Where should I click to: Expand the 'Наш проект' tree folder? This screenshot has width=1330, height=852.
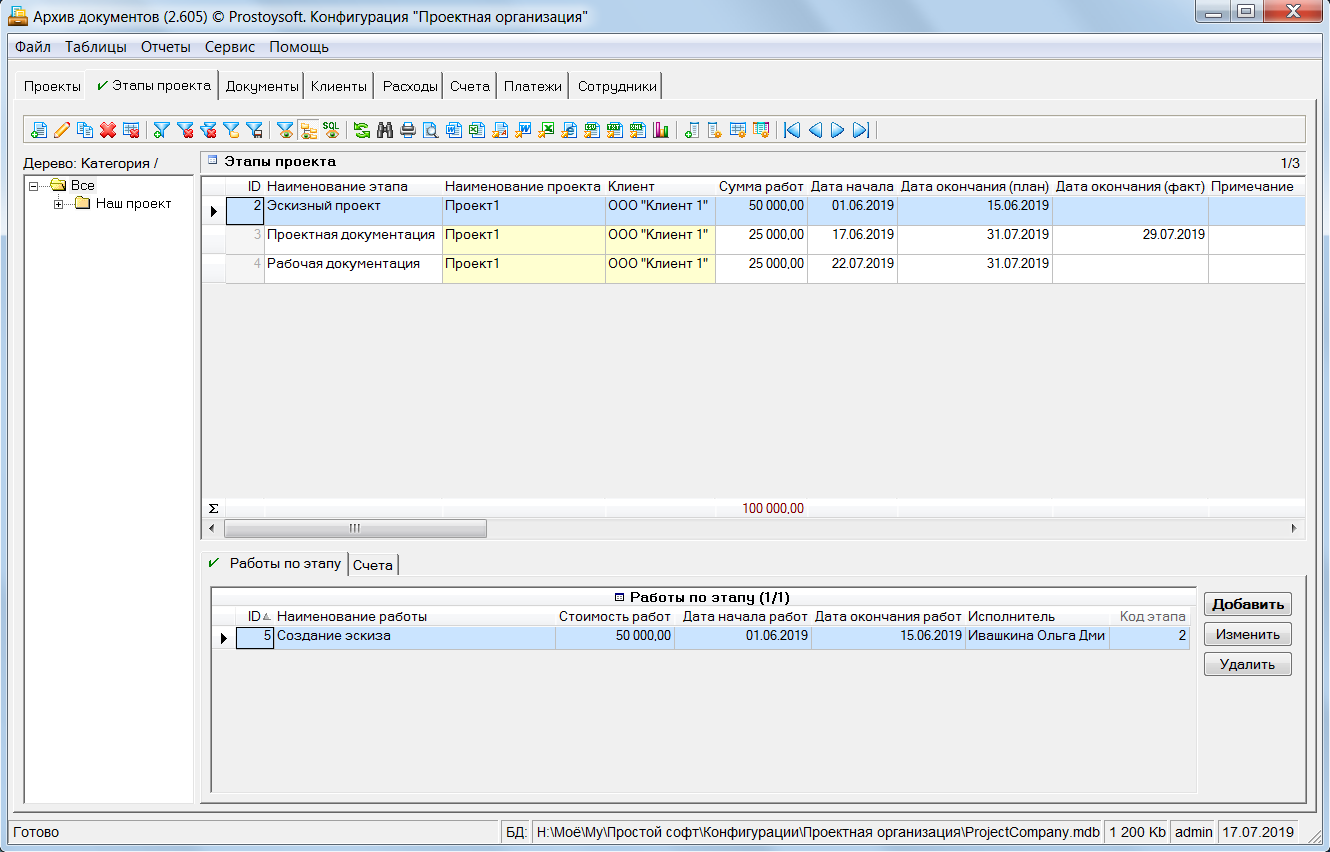tap(59, 204)
